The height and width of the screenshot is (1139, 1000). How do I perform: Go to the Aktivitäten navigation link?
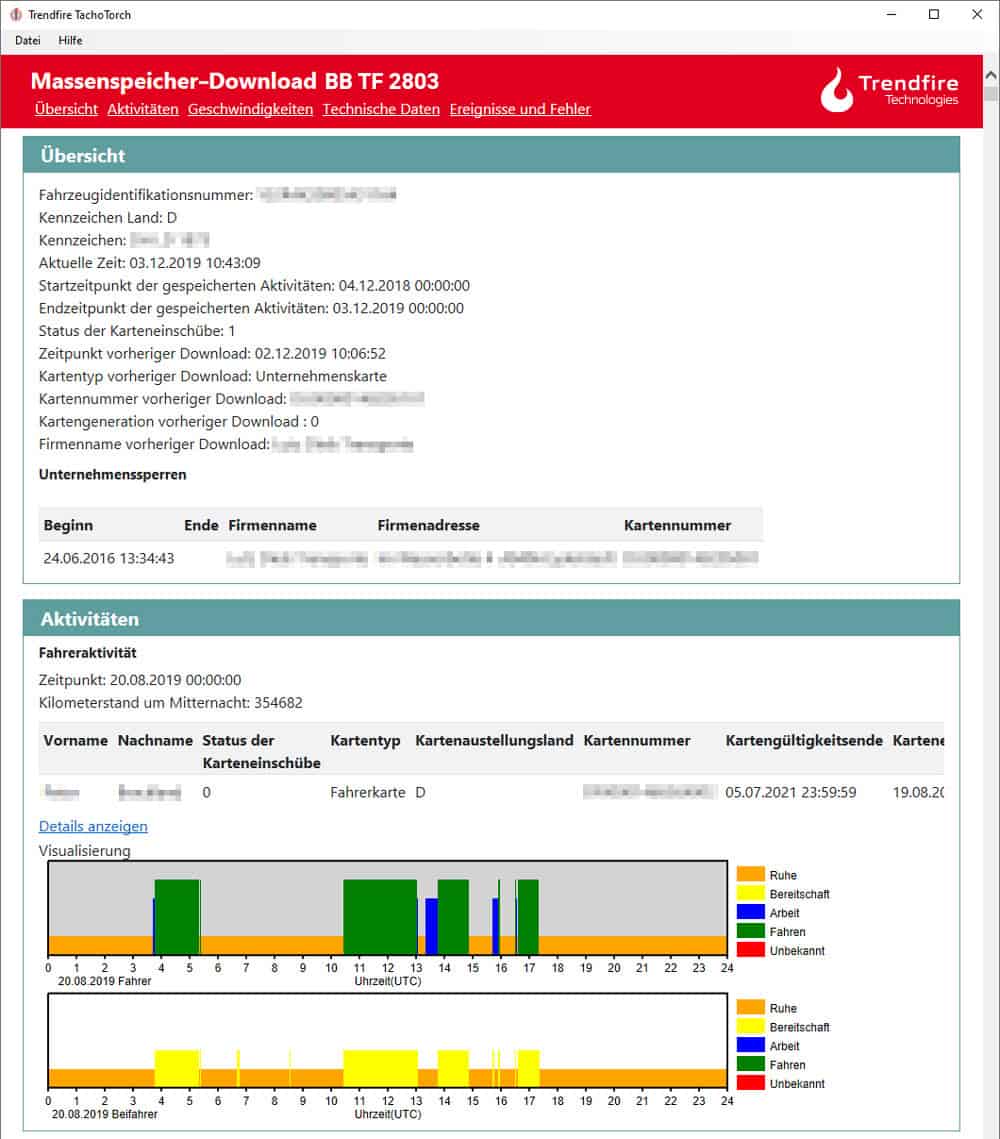pyautogui.click(x=143, y=110)
